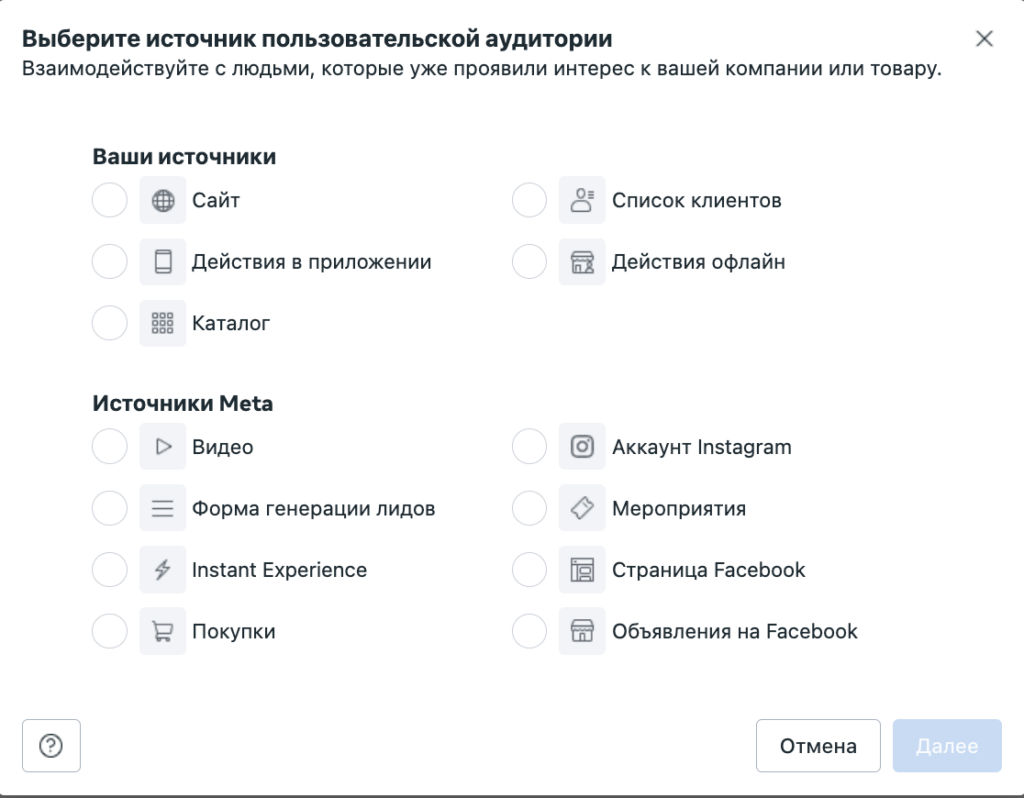Image resolution: width=1024 pixels, height=798 pixels.
Task: Click the Страница Facebook icon
Action: pyautogui.click(x=583, y=569)
